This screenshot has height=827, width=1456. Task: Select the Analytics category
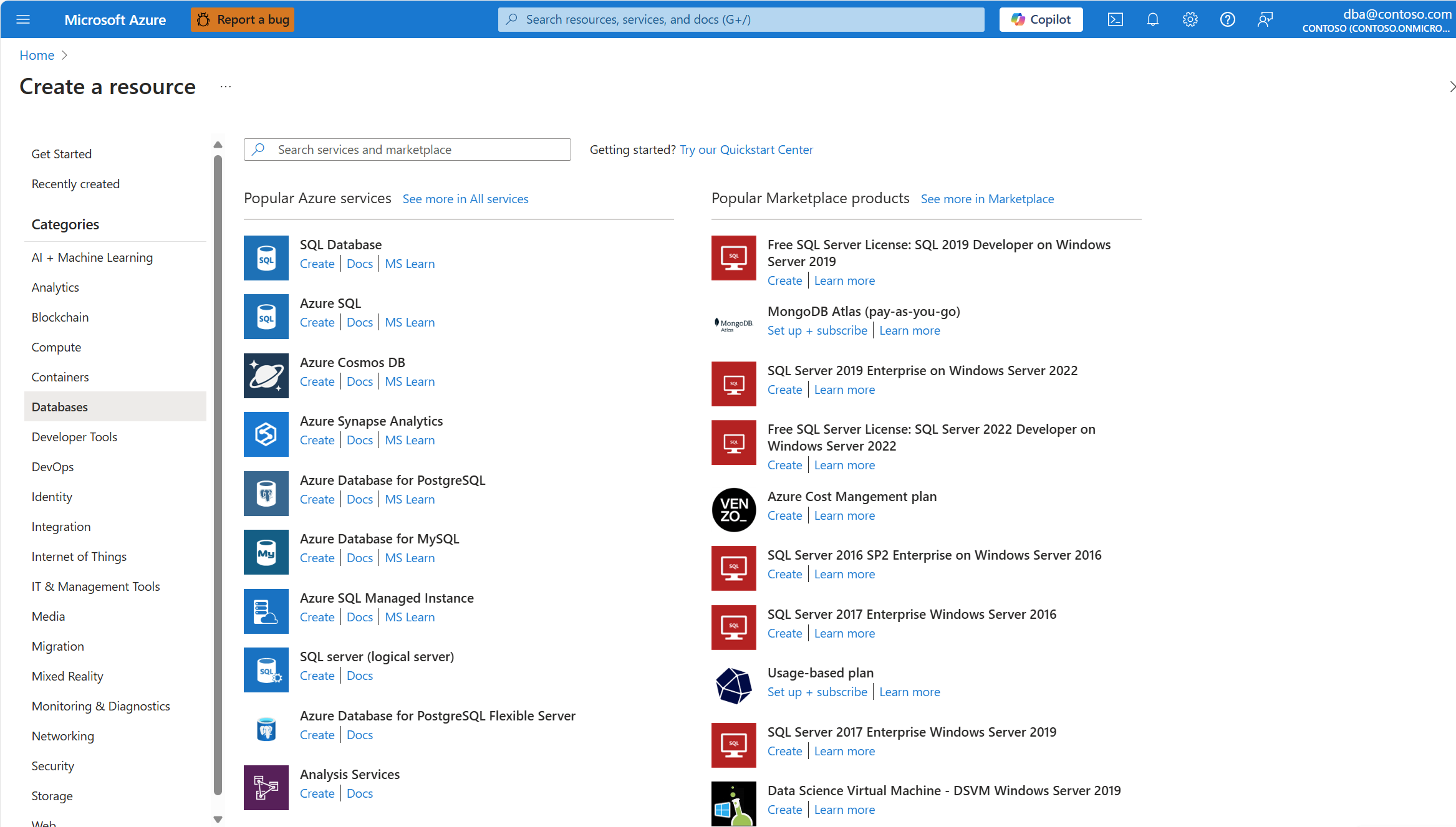pyautogui.click(x=55, y=287)
